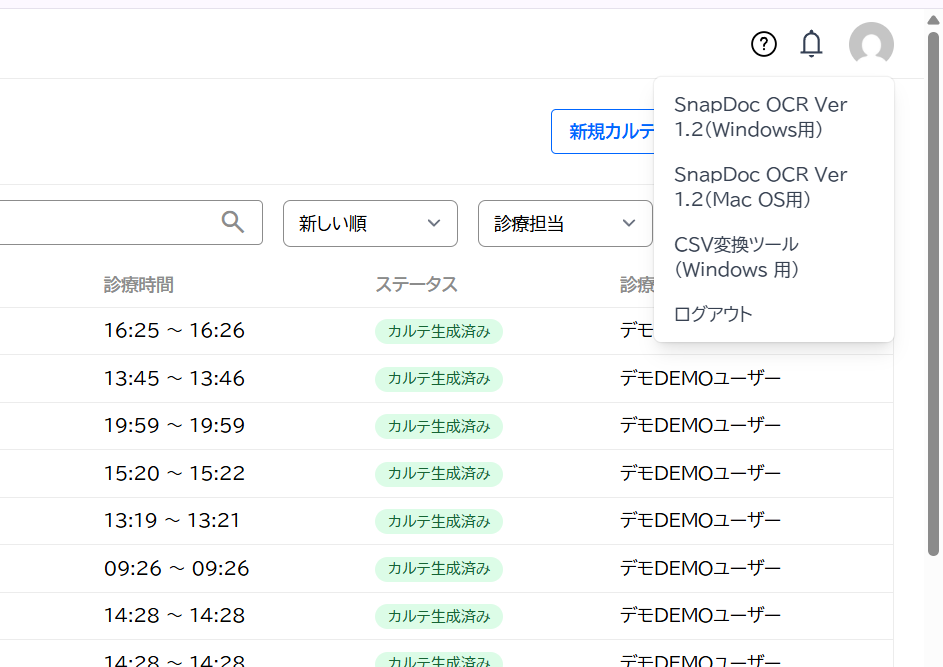This screenshot has width=943, height=667.
Task: Click the vertical scrollbar thumb
Action: (x=933, y=290)
